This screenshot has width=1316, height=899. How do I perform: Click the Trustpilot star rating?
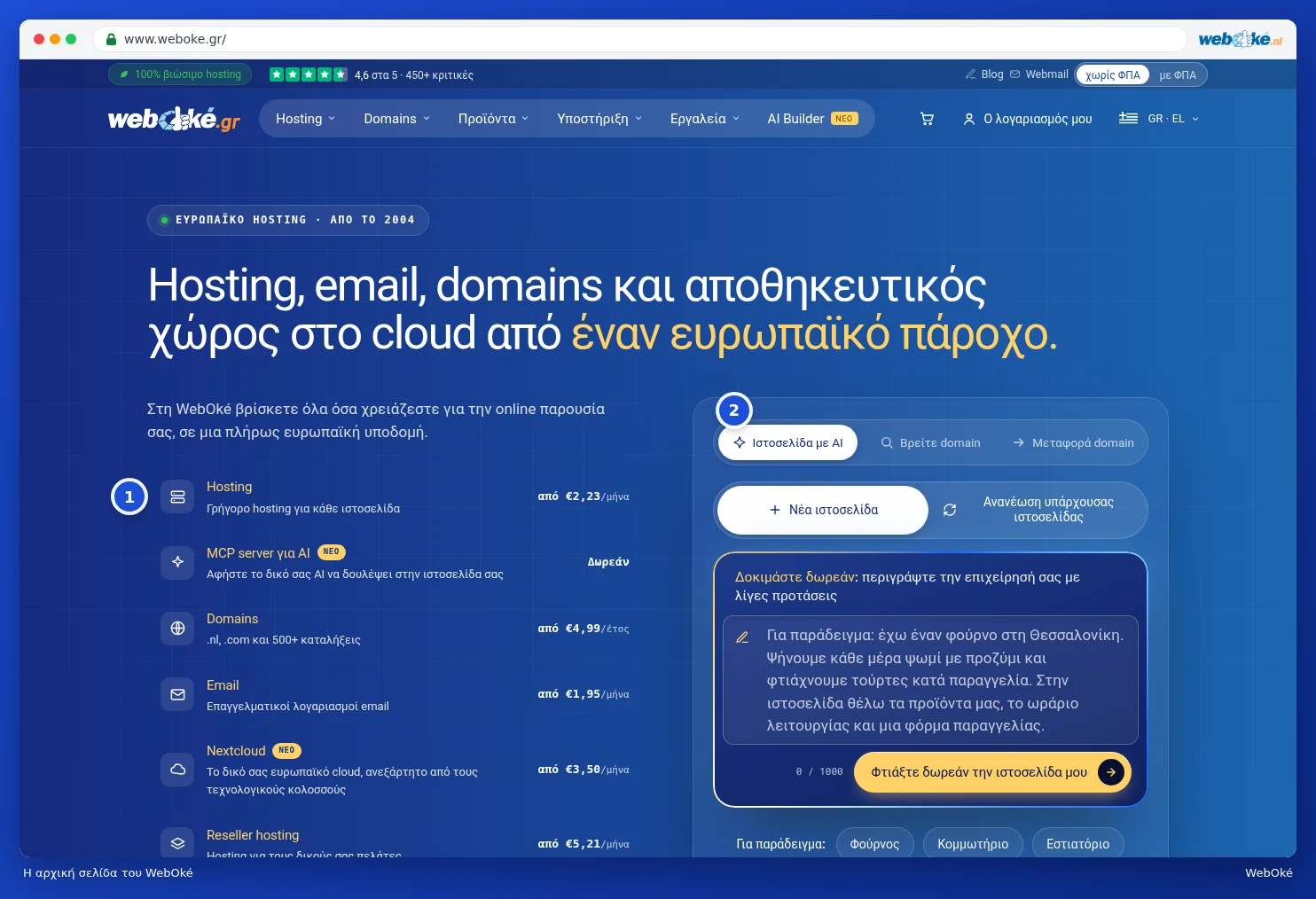308,74
